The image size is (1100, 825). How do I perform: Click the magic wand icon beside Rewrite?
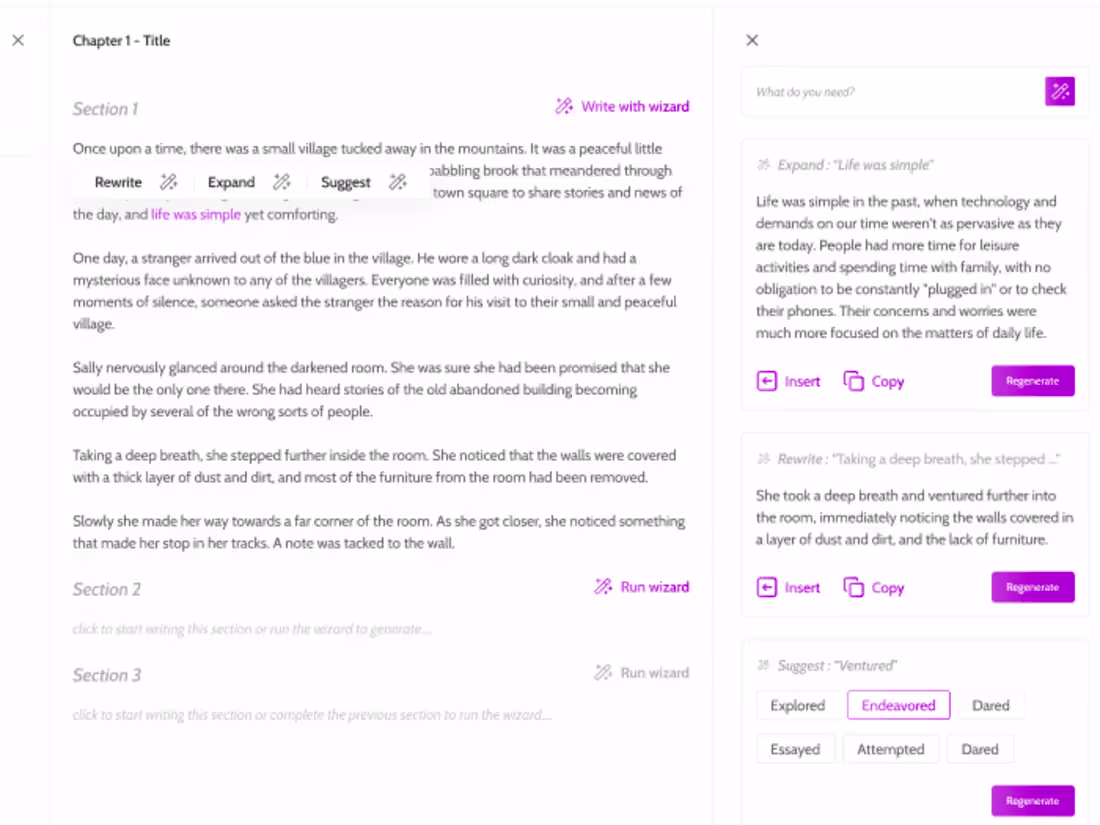168,182
